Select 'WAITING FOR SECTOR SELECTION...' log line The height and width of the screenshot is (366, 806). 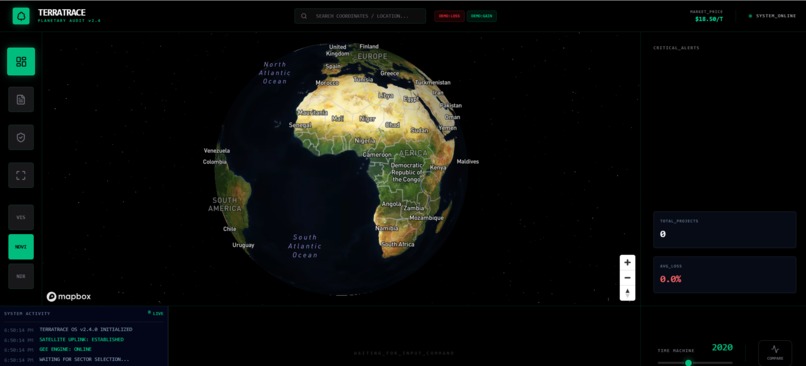84,359
